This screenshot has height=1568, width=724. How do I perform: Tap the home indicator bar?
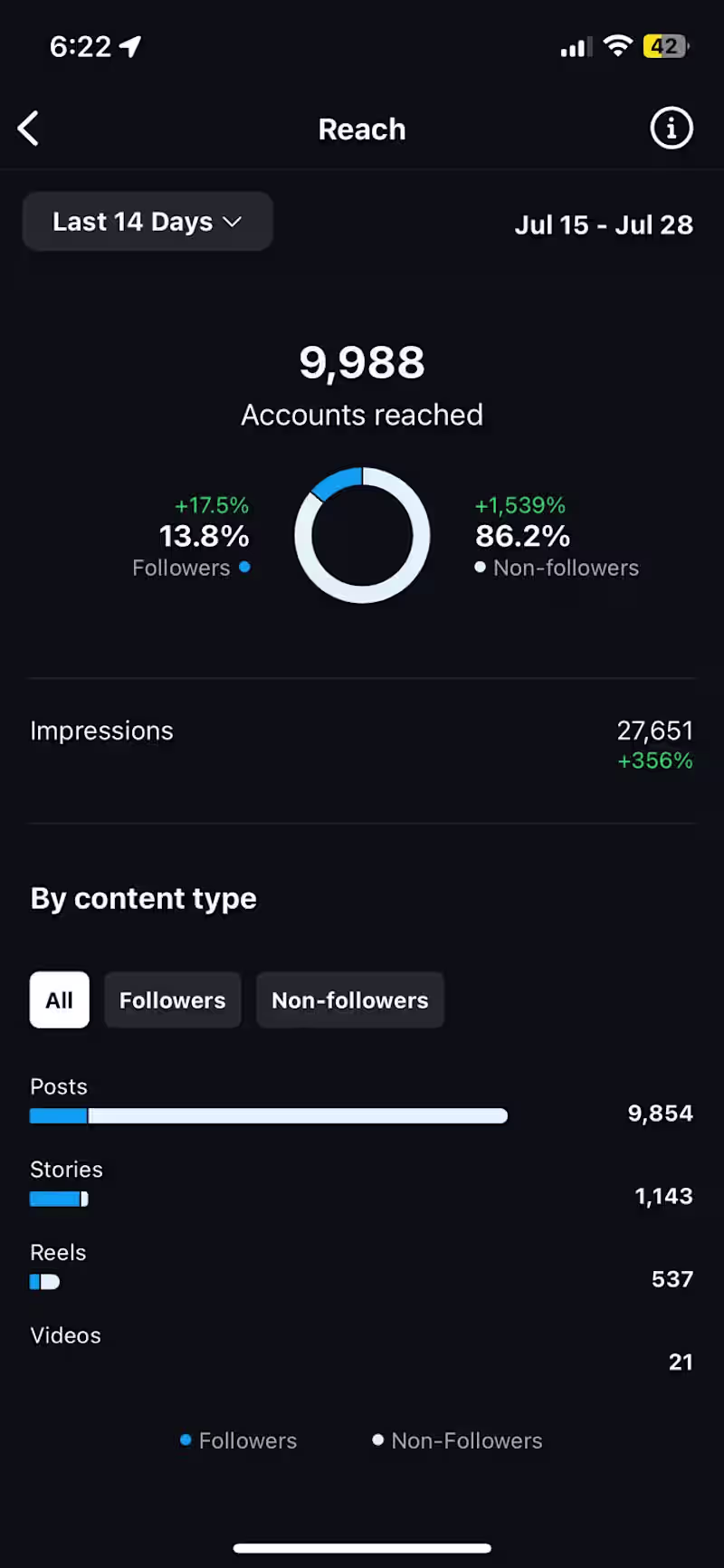pyautogui.click(x=362, y=1549)
